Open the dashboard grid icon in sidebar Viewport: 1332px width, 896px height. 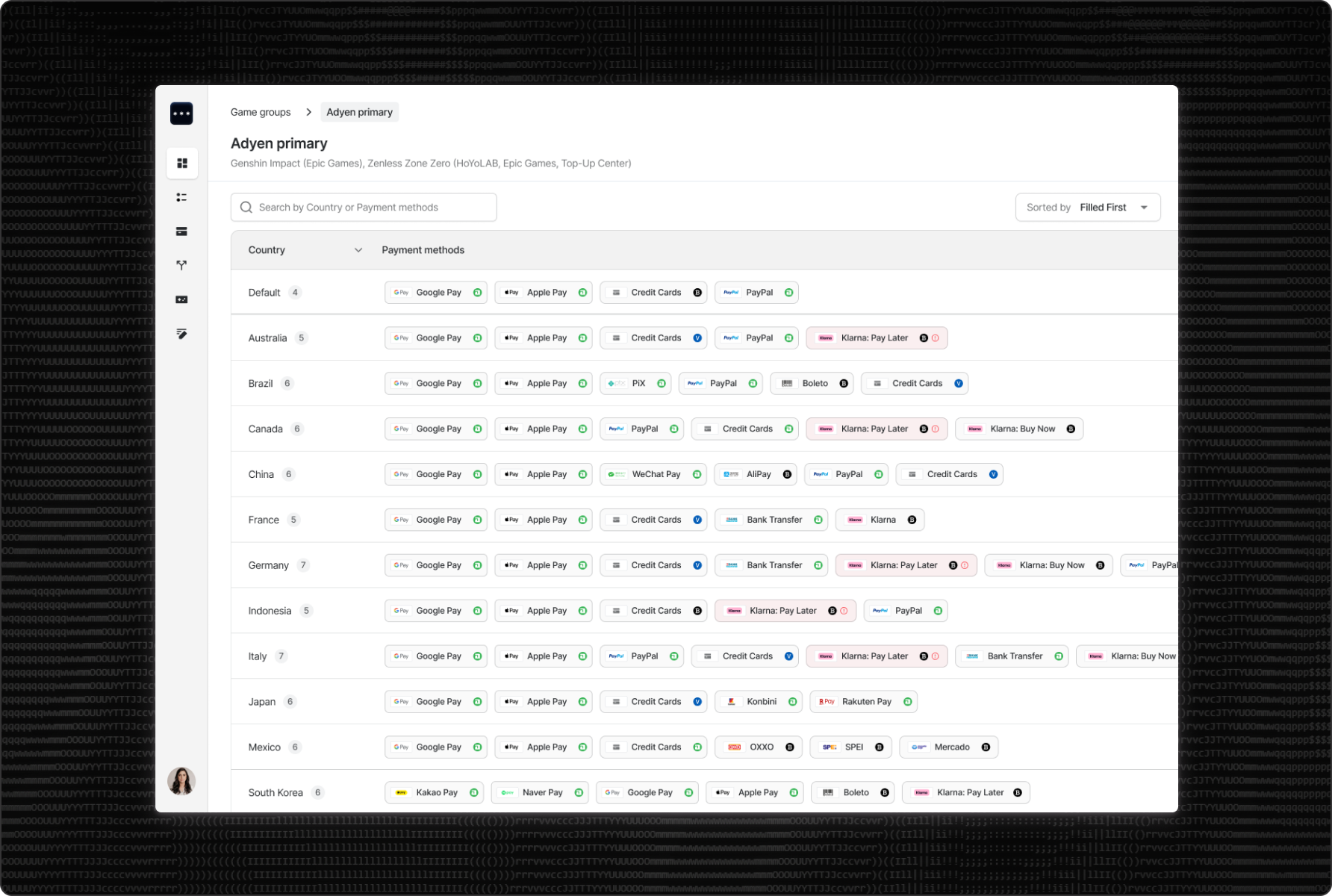(181, 163)
